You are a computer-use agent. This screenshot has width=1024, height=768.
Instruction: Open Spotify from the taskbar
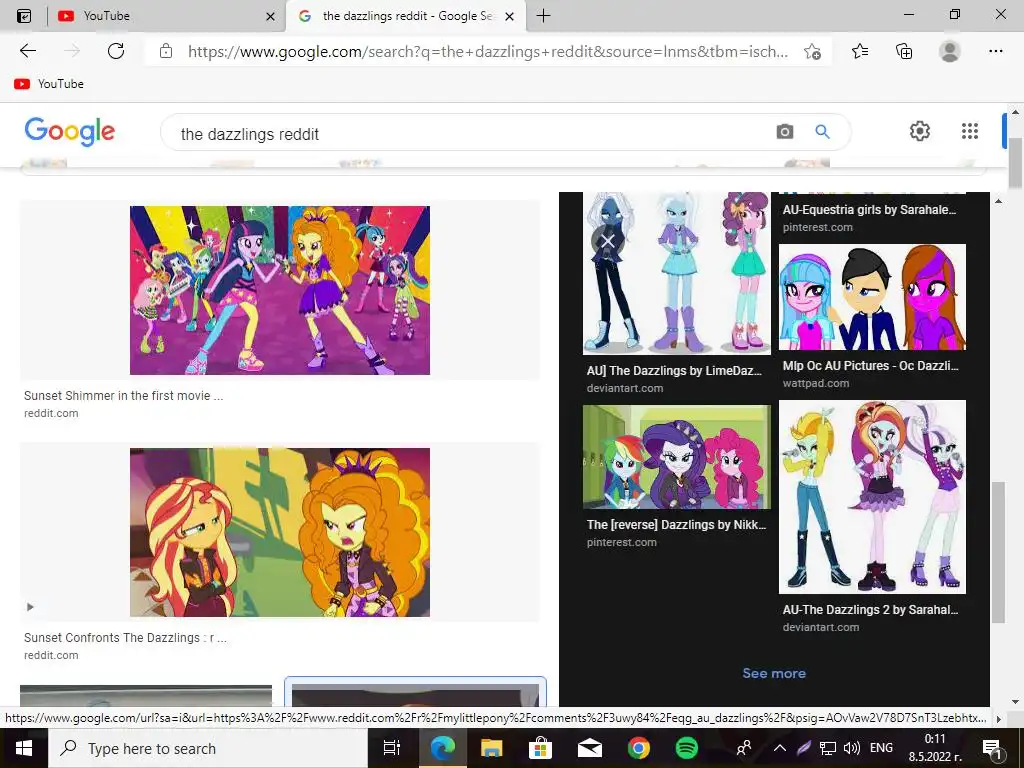686,748
